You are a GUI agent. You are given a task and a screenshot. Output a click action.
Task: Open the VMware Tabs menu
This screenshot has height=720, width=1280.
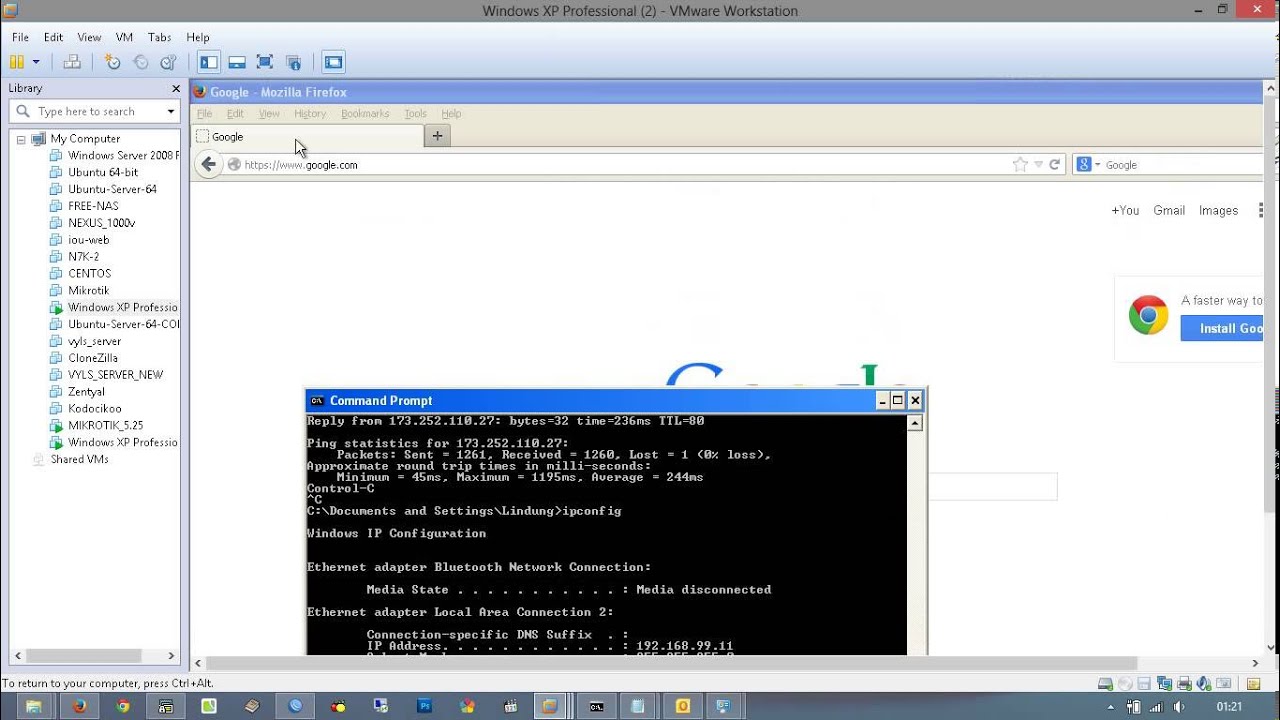pos(159,37)
